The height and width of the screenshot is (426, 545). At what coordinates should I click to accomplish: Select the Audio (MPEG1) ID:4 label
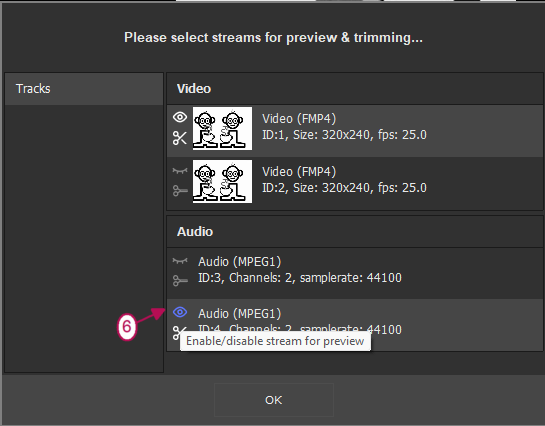pos(239,314)
